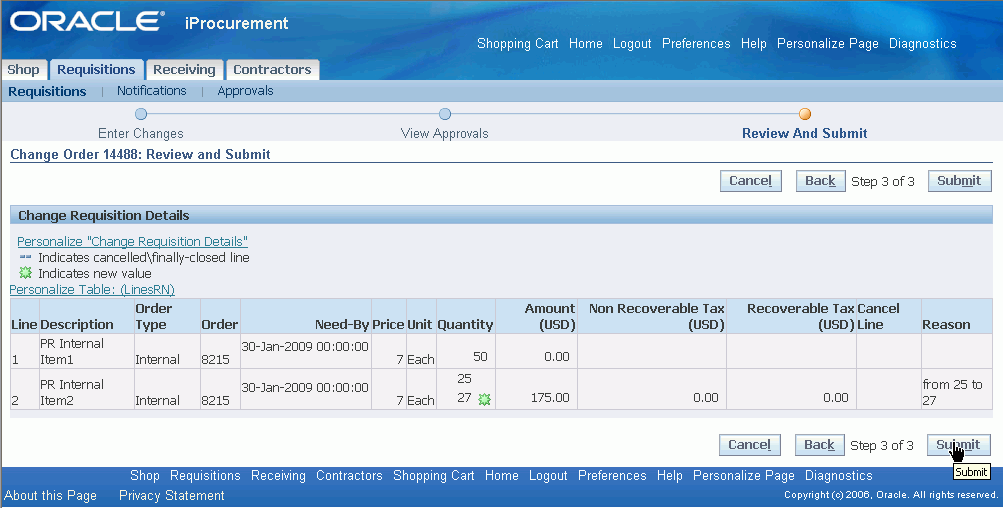Click footer Help link
Screen dimensions: 1003x508
[670, 475]
